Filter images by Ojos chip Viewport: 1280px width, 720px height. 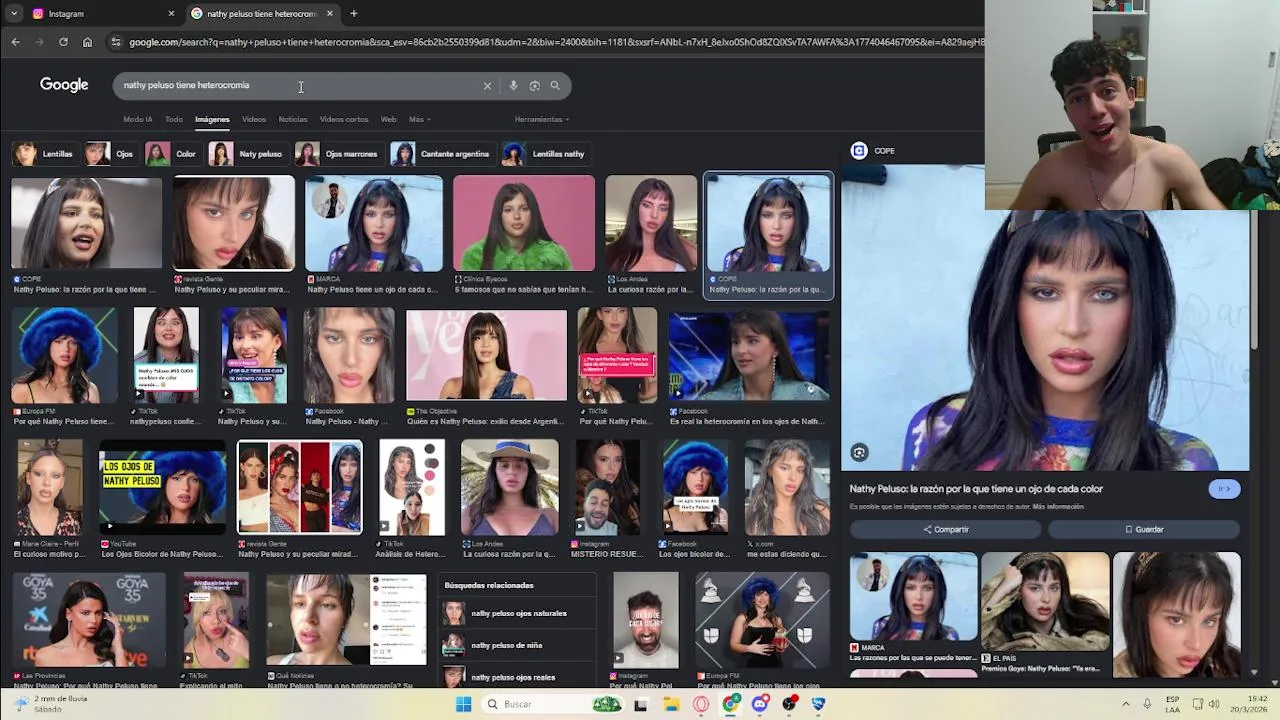pos(111,154)
